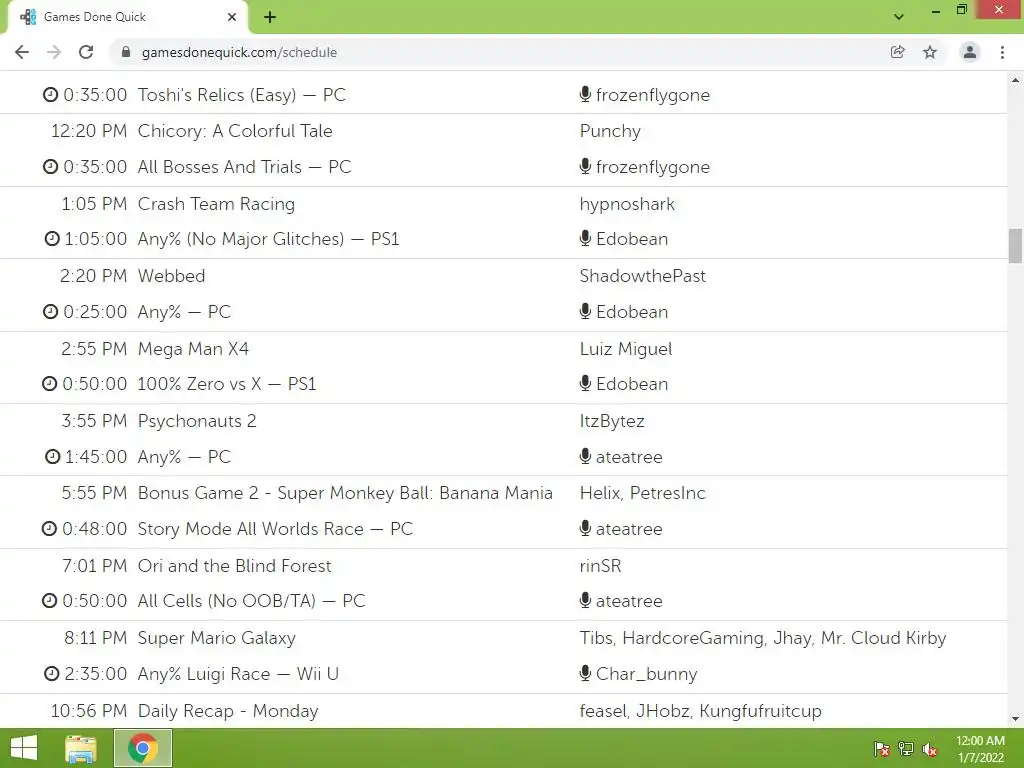Viewport: 1024px width, 768px height.
Task: Click clock icon next to All Bosses And Trials
Action: tap(50, 167)
